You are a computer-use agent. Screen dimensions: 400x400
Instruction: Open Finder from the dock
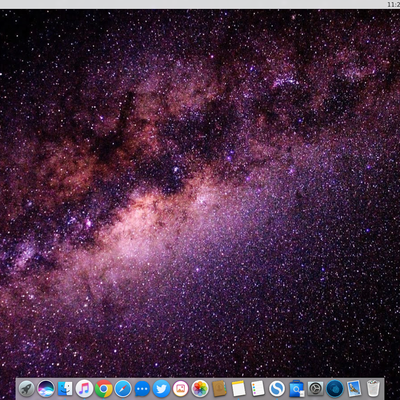[65, 388]
